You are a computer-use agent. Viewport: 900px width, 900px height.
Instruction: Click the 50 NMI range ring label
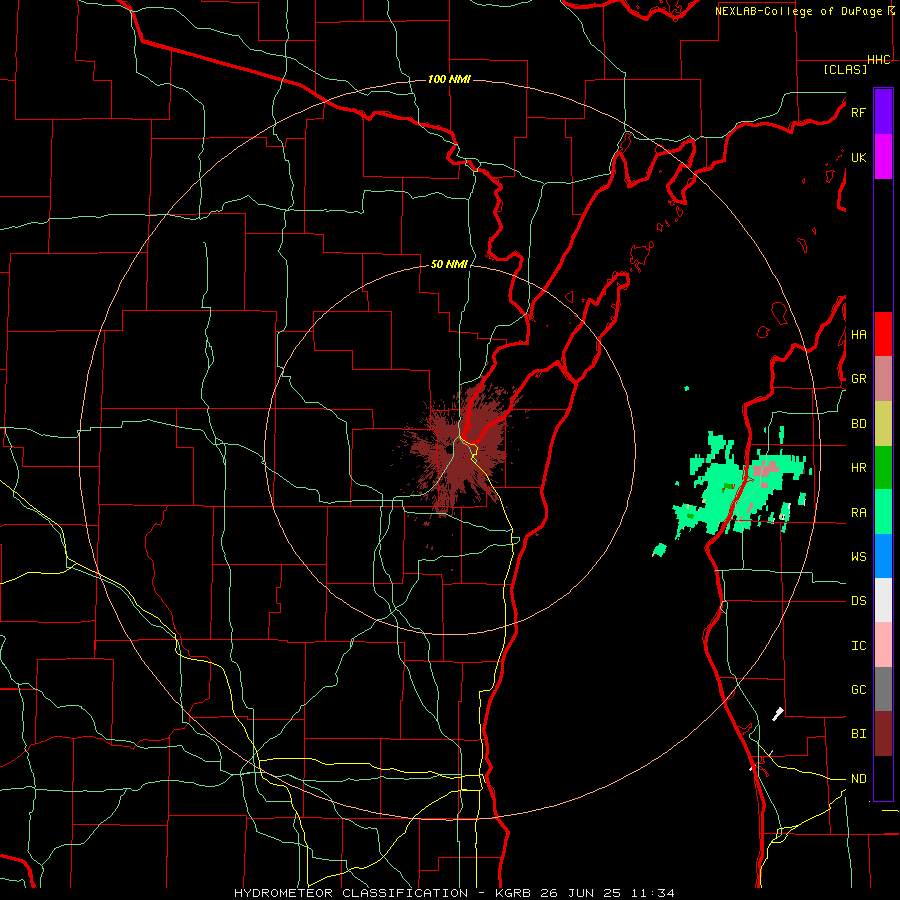(449, 264)
